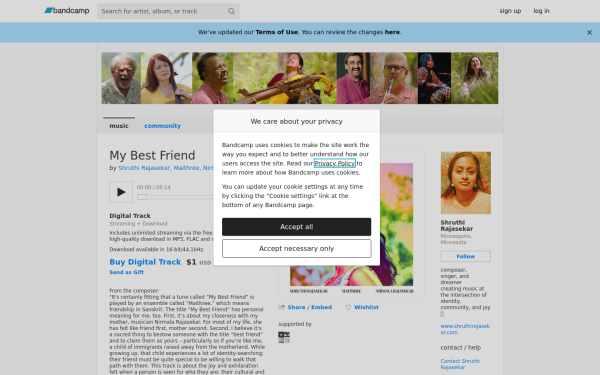600x375 pixels.
Task: Click the album cover artwork
Action: tap(351, 225)
